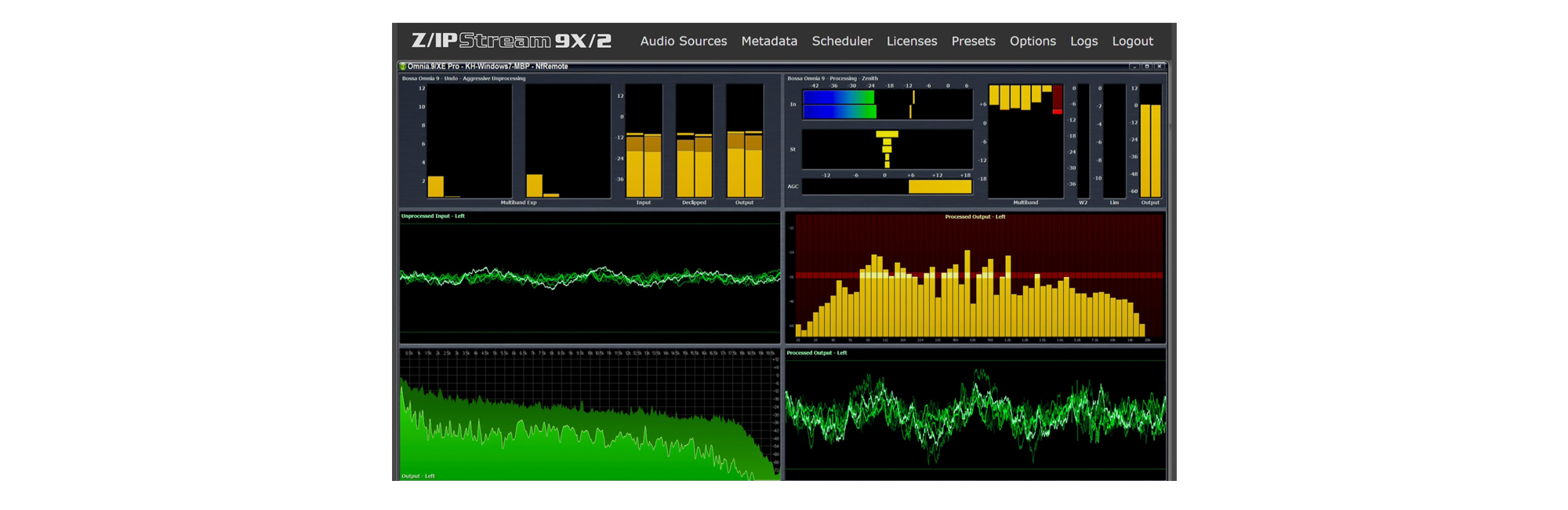Click the 'Unprocessed Input - Left' oscilloscope title
The height and width of the screenshot is (510, 1568).
(x=433, y=216)
